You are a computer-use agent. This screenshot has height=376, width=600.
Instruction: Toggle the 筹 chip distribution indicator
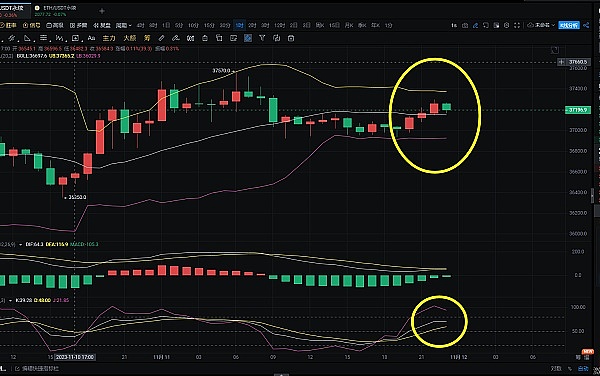(x=147, y=38)
